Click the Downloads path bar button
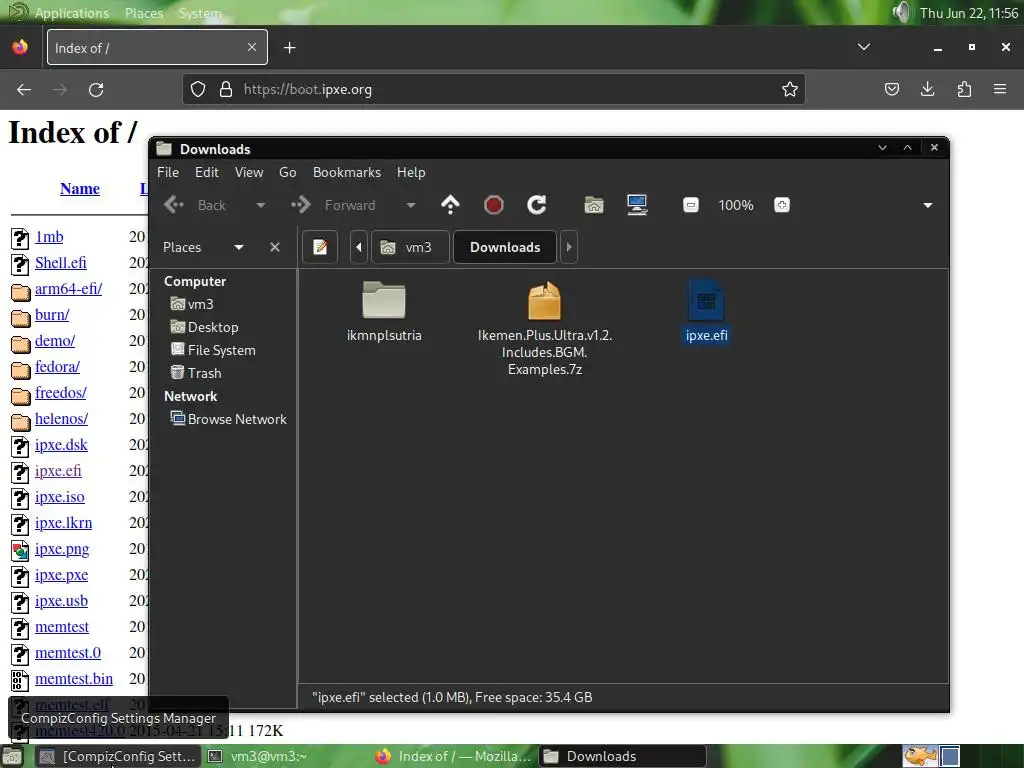This screenshot has height=768, width=1024. pos(505,247)
